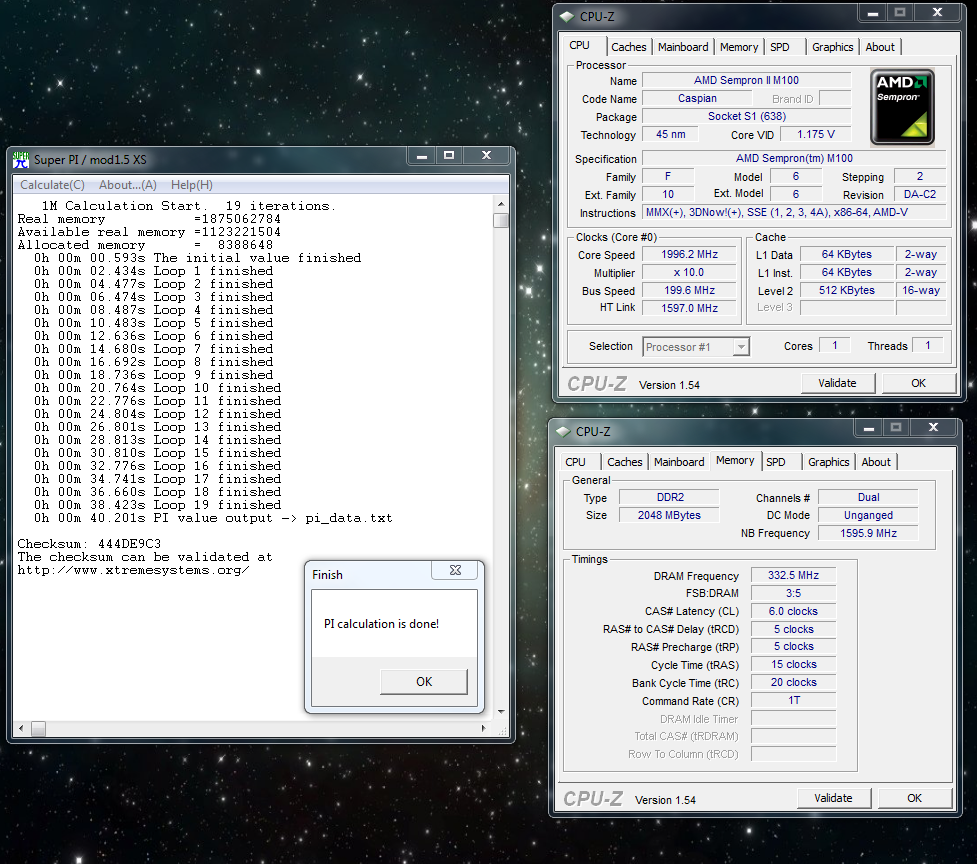Close the Super PI window
Viewport: 977px width, 864px height.
487,156
